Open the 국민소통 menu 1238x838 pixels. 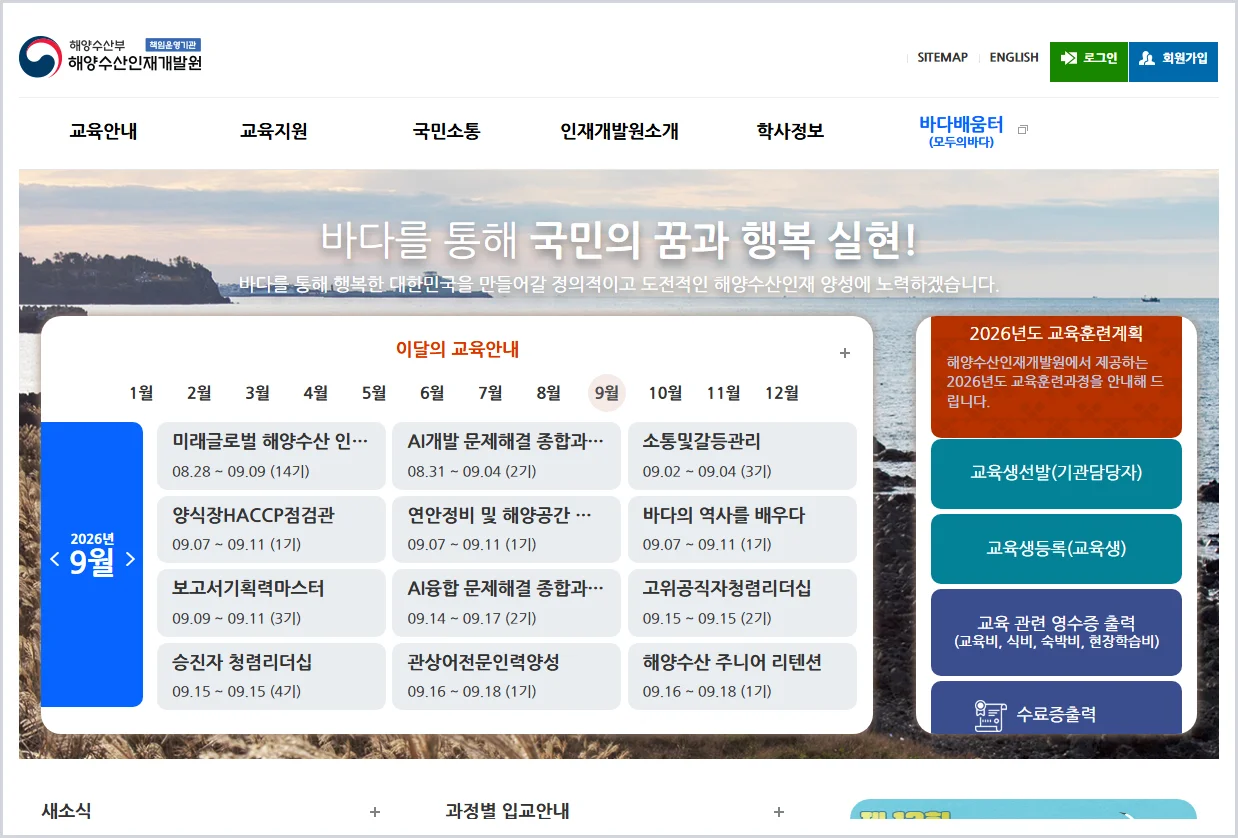pos(447,131)
